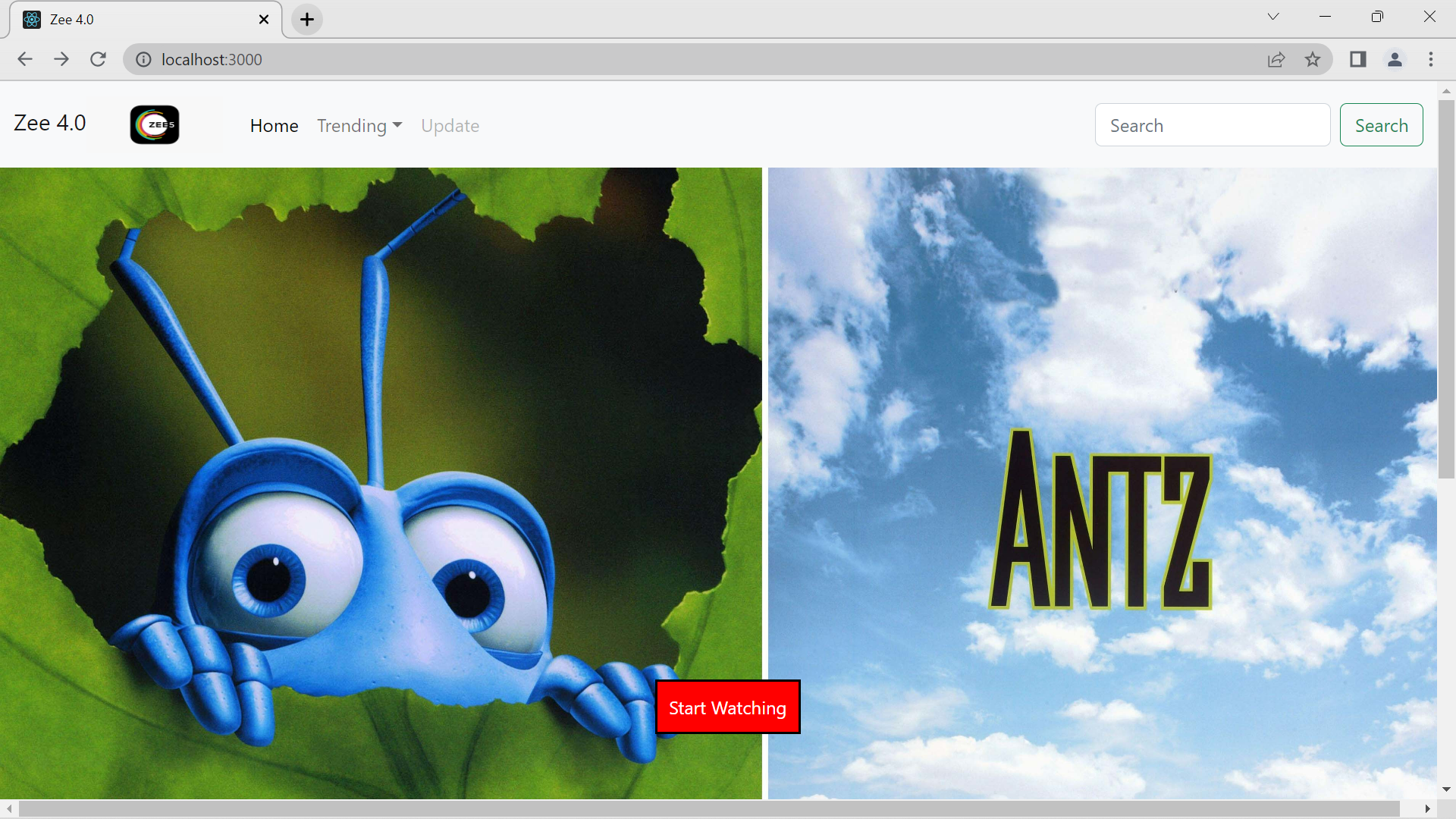Select the Zee 4.0 browser tab
1456x819 pixels.
pyautogui.click(x=146, y=20)
